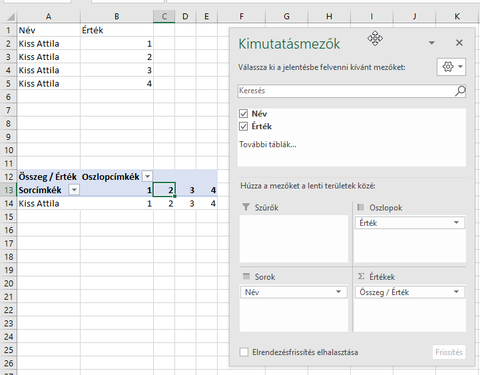Uncheck the Érték field checkbox
Viewport: 480px width, 375px height.
[243, 126]
